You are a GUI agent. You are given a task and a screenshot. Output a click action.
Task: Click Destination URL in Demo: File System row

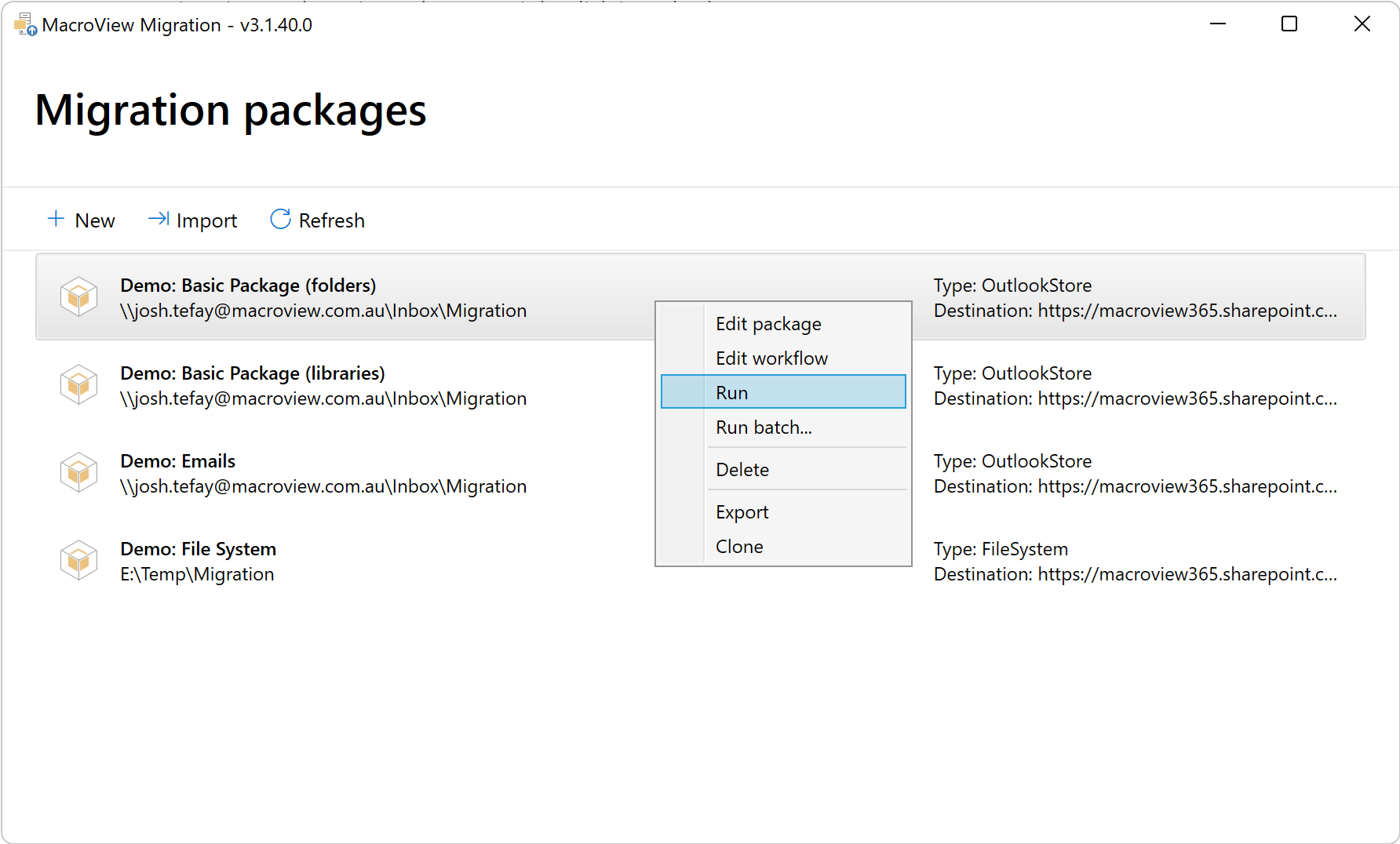[x=1136, y=574]
